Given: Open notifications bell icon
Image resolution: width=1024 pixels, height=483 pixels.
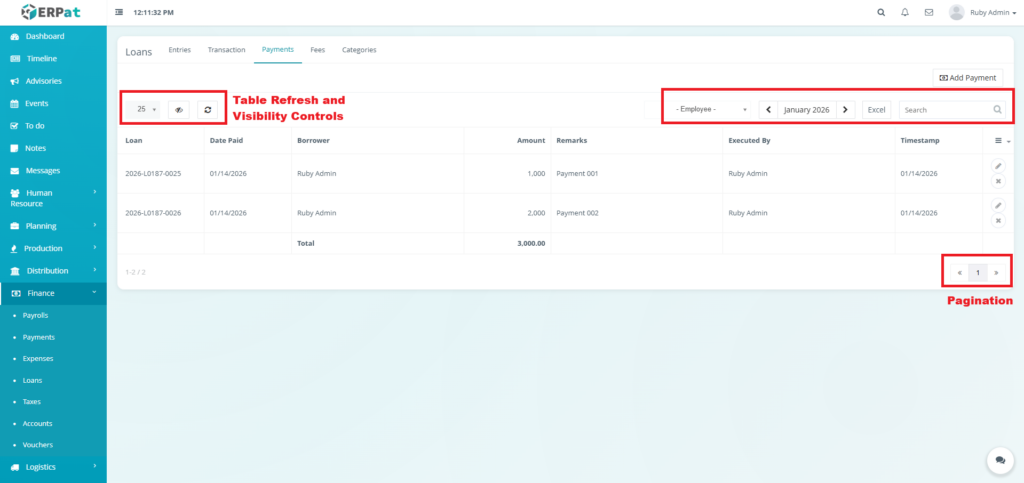Looking at the screenshot, I should (905, 13).
